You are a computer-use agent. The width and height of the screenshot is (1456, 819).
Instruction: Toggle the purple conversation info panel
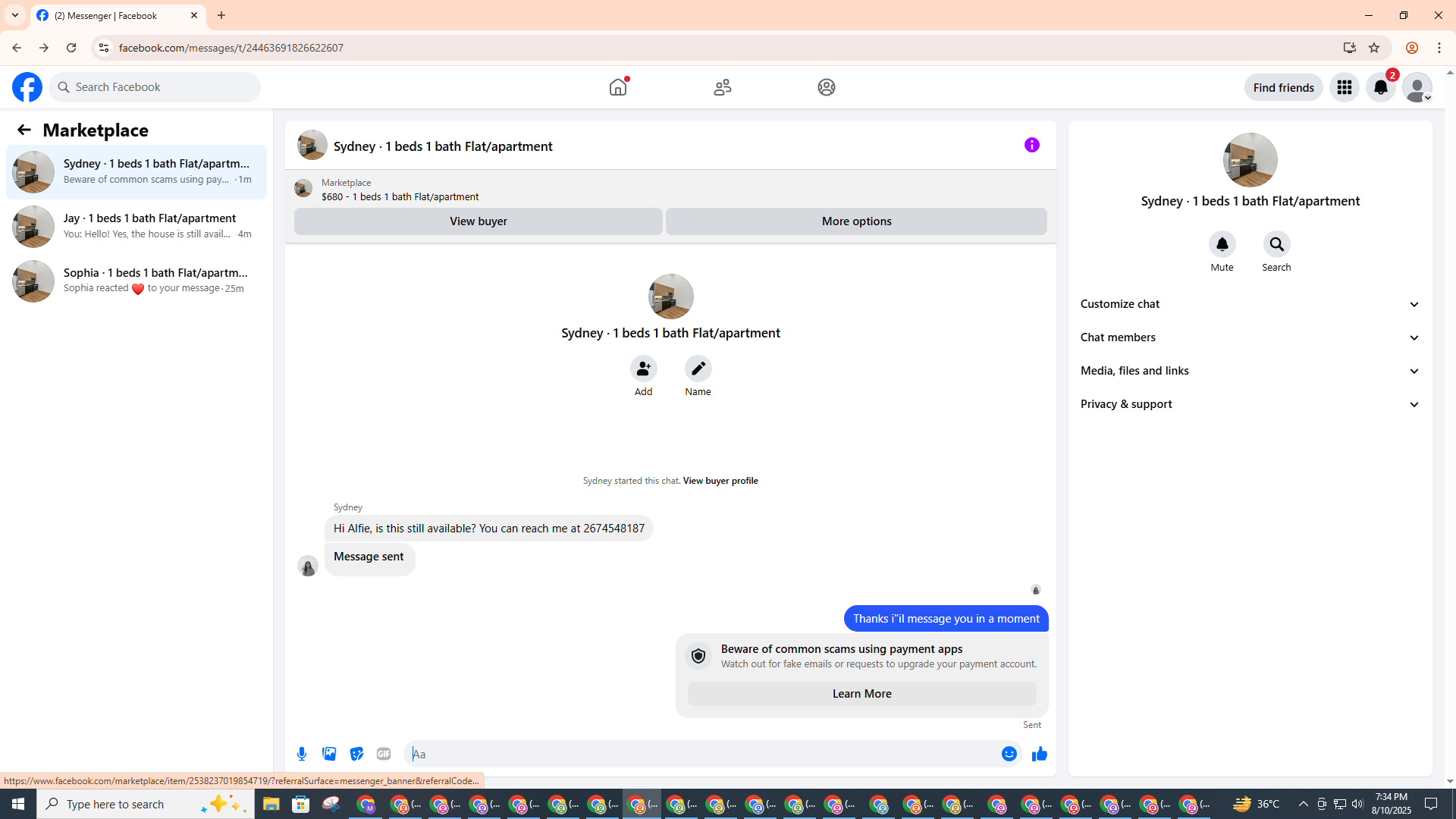[1031, 145]
